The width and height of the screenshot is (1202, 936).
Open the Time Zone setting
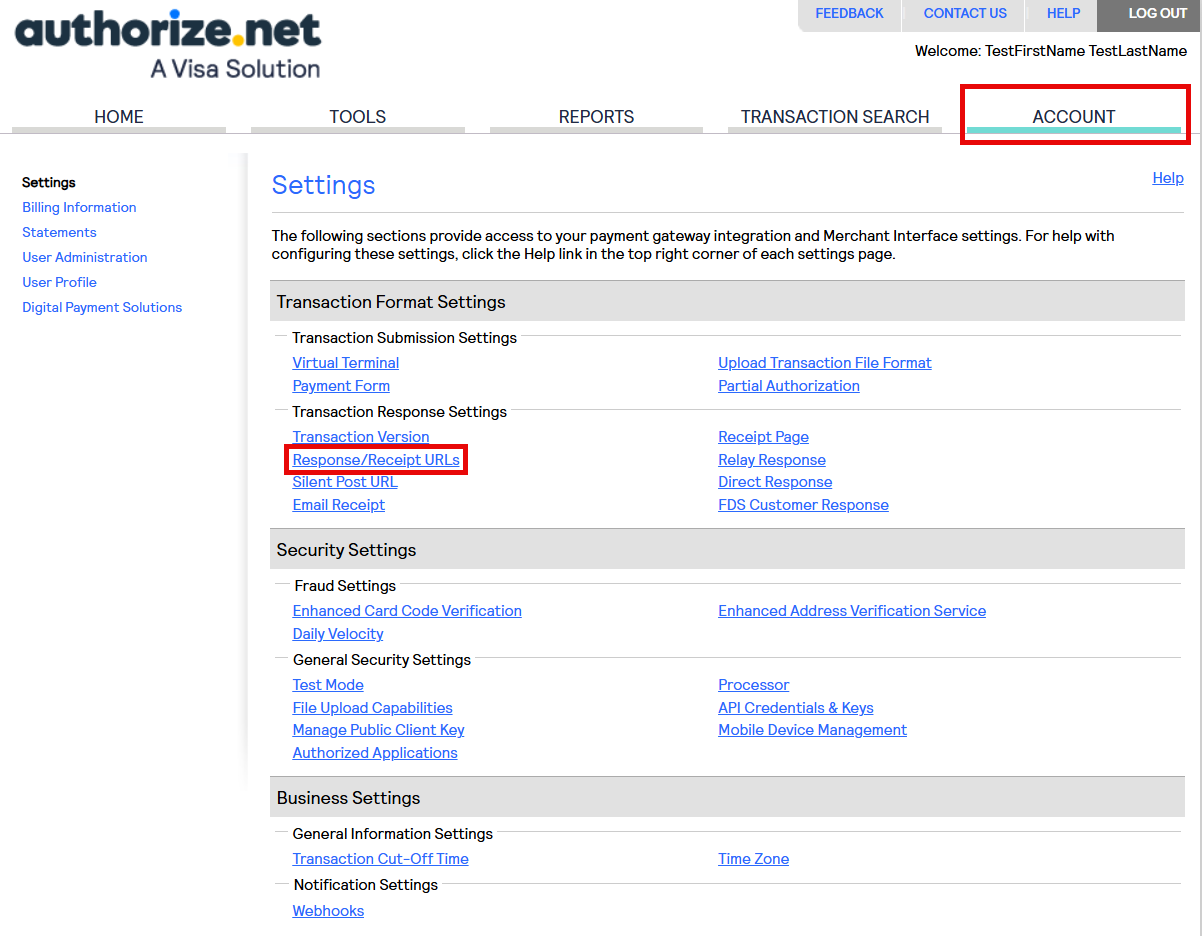(x=753, y=859)
